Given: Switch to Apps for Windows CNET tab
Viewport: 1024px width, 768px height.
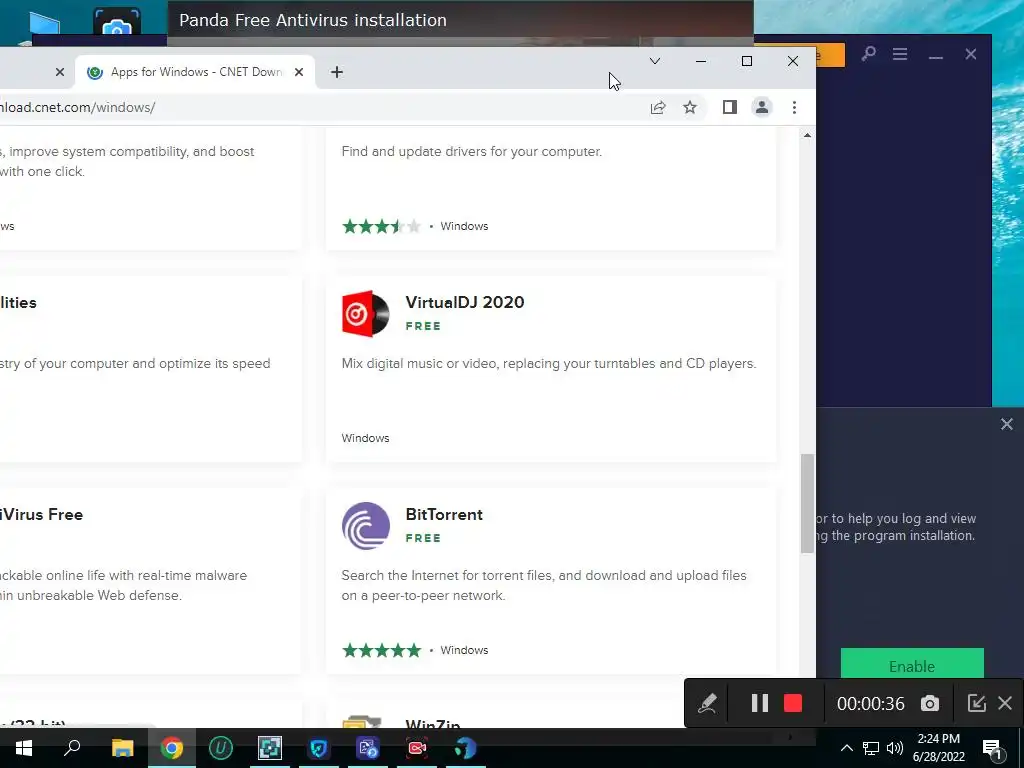Looking at the screenshot, I should tap(196, 72).
